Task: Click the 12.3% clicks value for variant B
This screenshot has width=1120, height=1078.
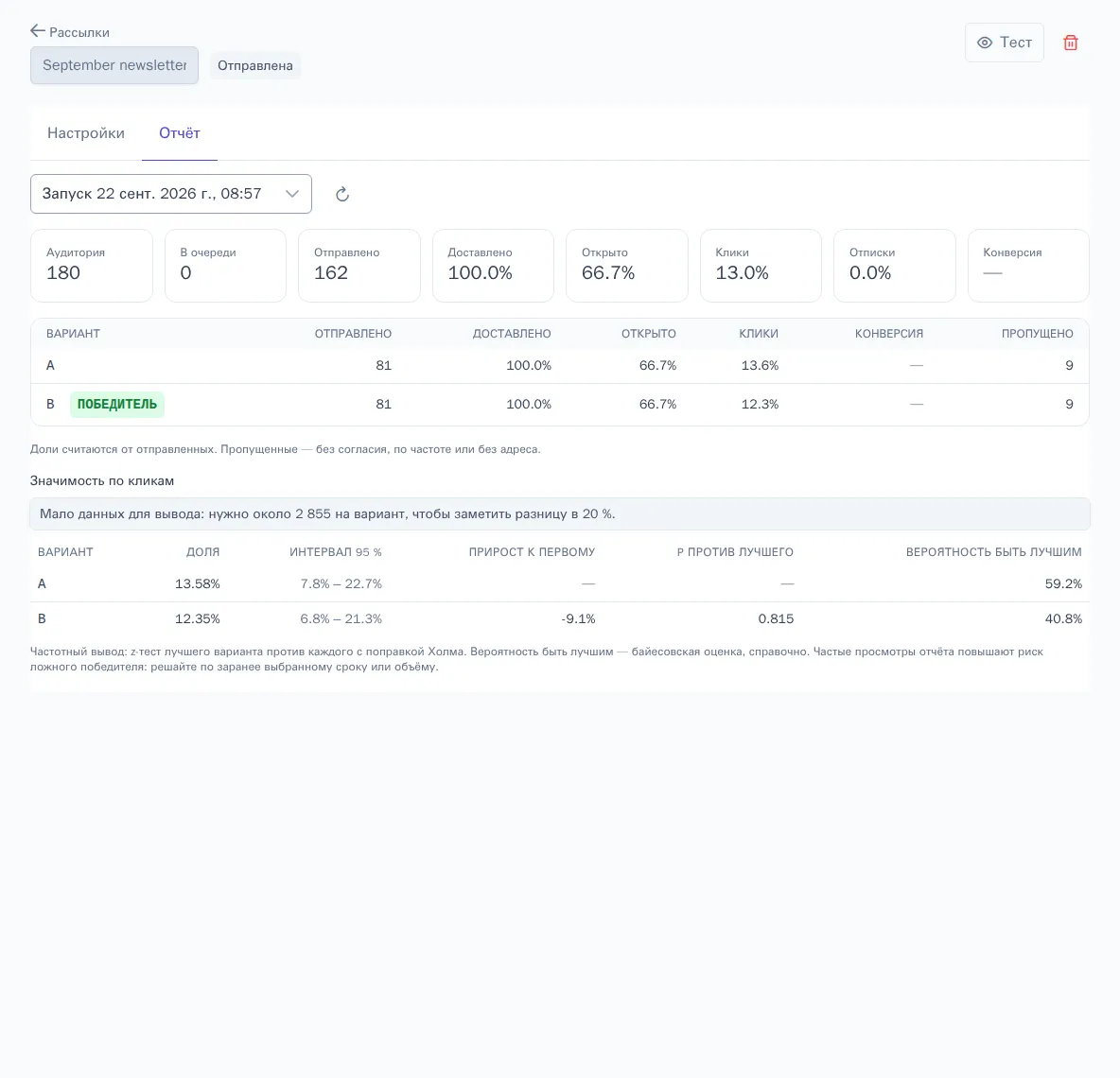Action: point(760,404)
